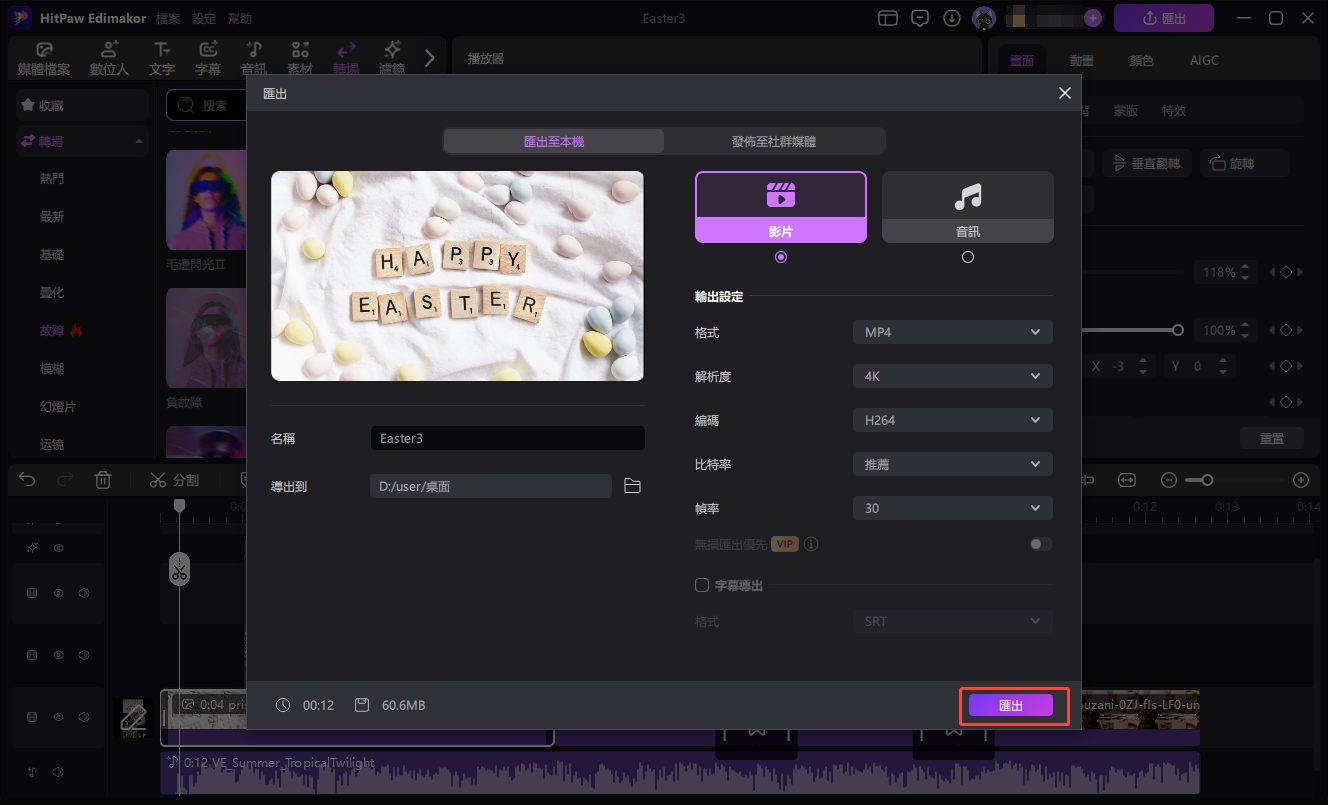Open the 幀率 frame rate dropdown showing 30
The image size is (1328, 805).
(x=951, y=507)
